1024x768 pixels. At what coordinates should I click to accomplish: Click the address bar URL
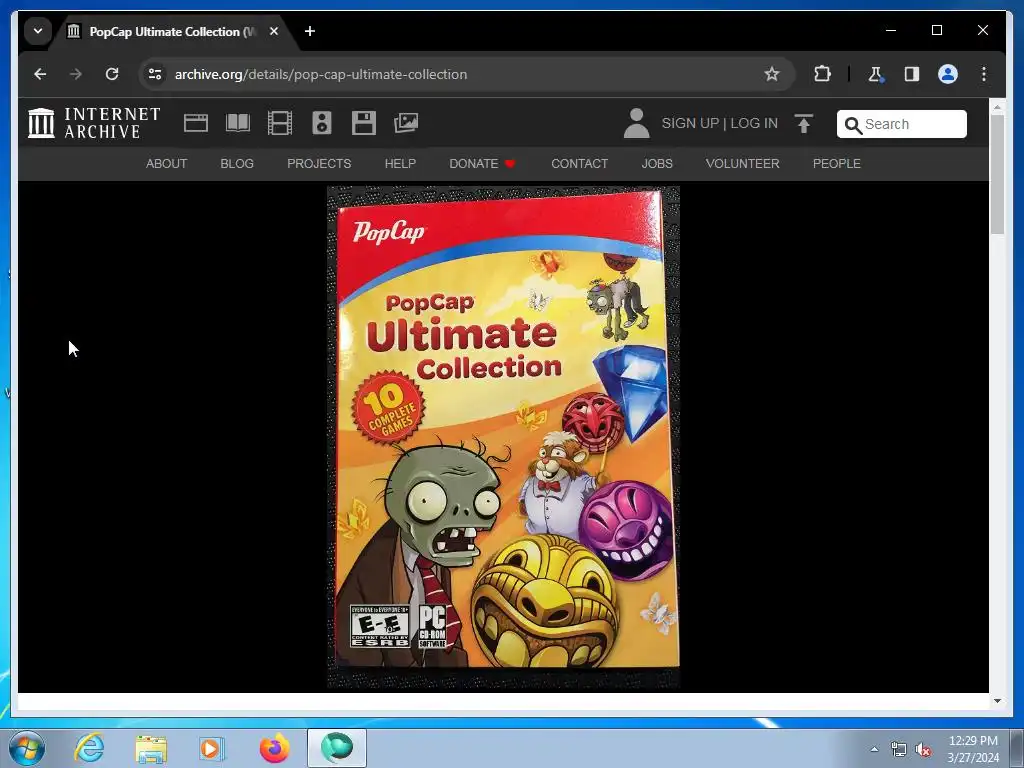(x=321, y=74)
